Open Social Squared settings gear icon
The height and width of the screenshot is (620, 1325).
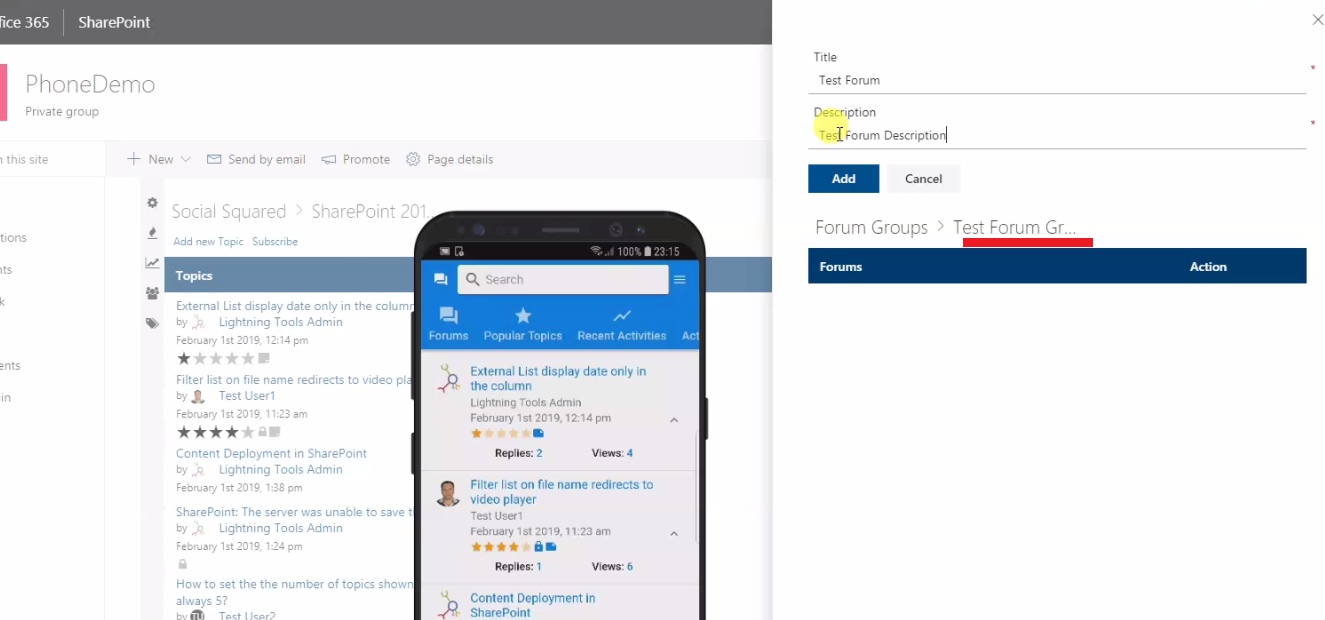pyautogui.click(x=152, y=202)
